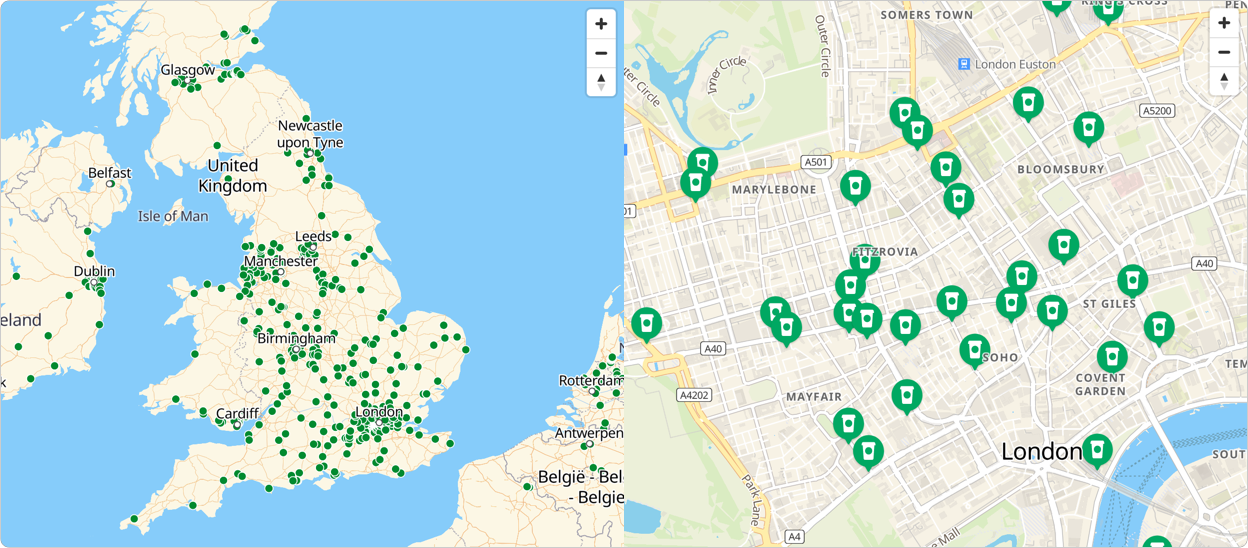Image resolution: width=1248 pixels, height=548 pixels.
Task: Select the store marker above Covent Garden
Action: coord(1111,356)
